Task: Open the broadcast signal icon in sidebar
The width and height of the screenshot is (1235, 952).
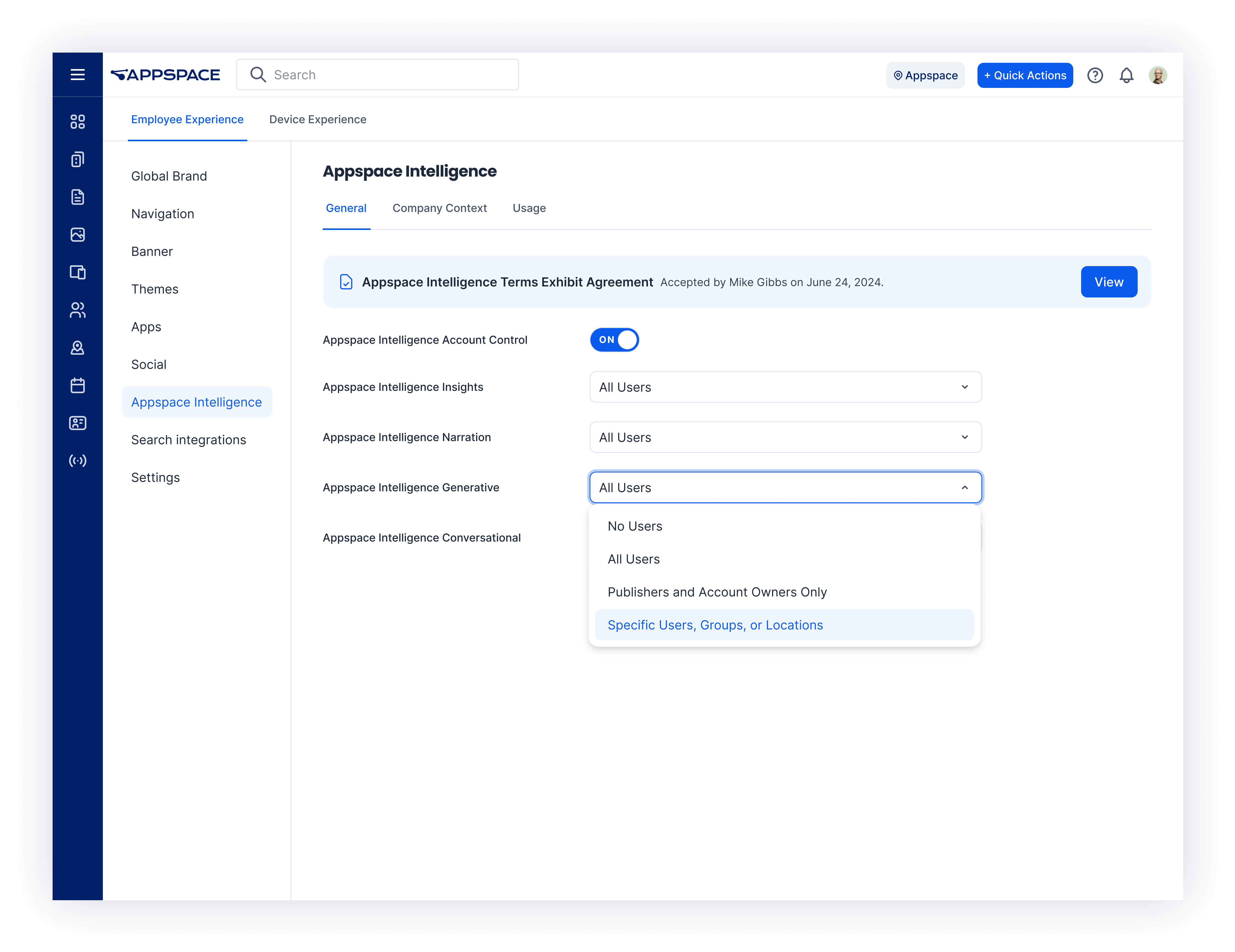Action: click(77, 461)
